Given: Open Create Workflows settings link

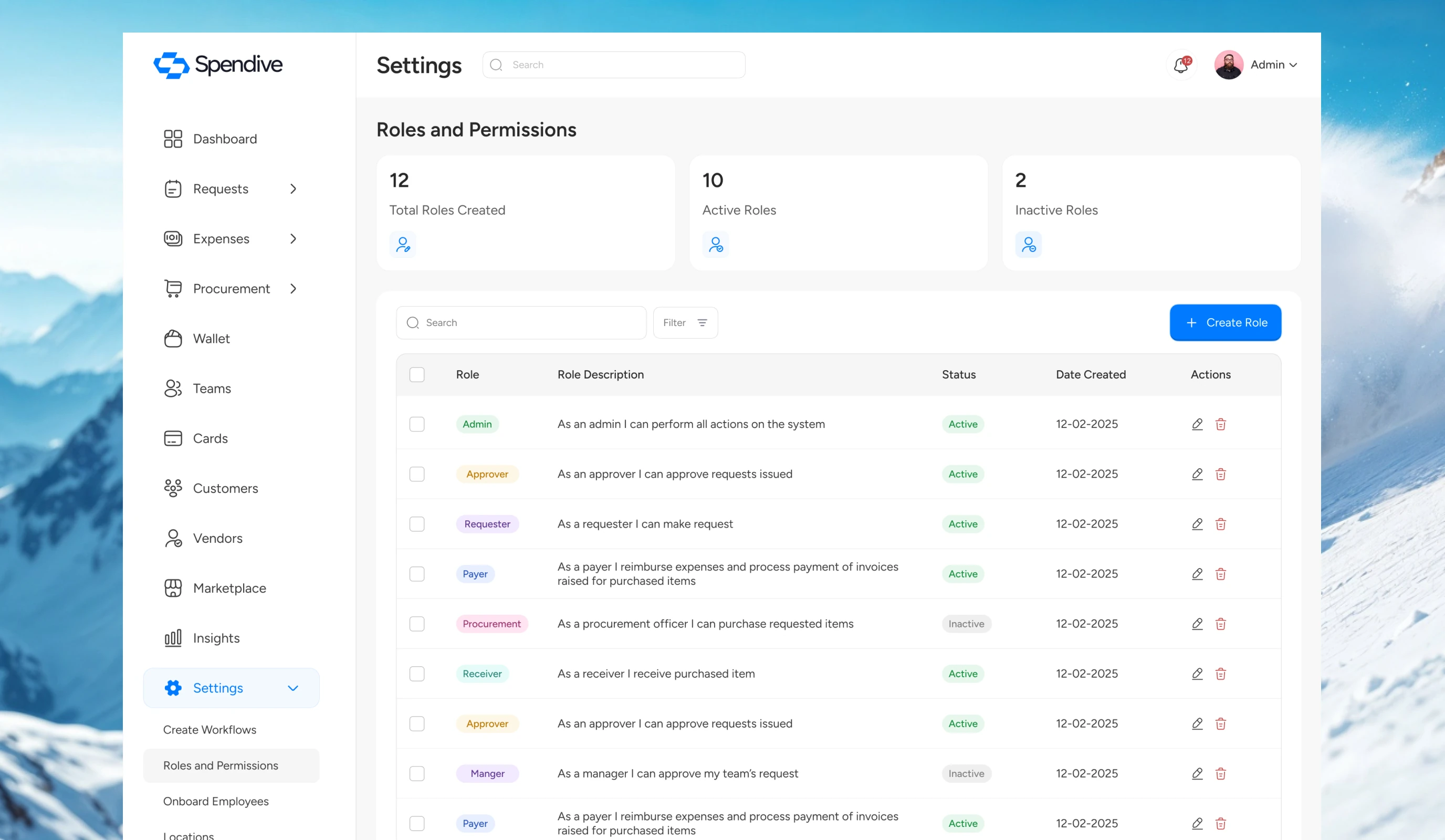Looking at the screenshot, I should pyautogui.click(x=210, y=729).
